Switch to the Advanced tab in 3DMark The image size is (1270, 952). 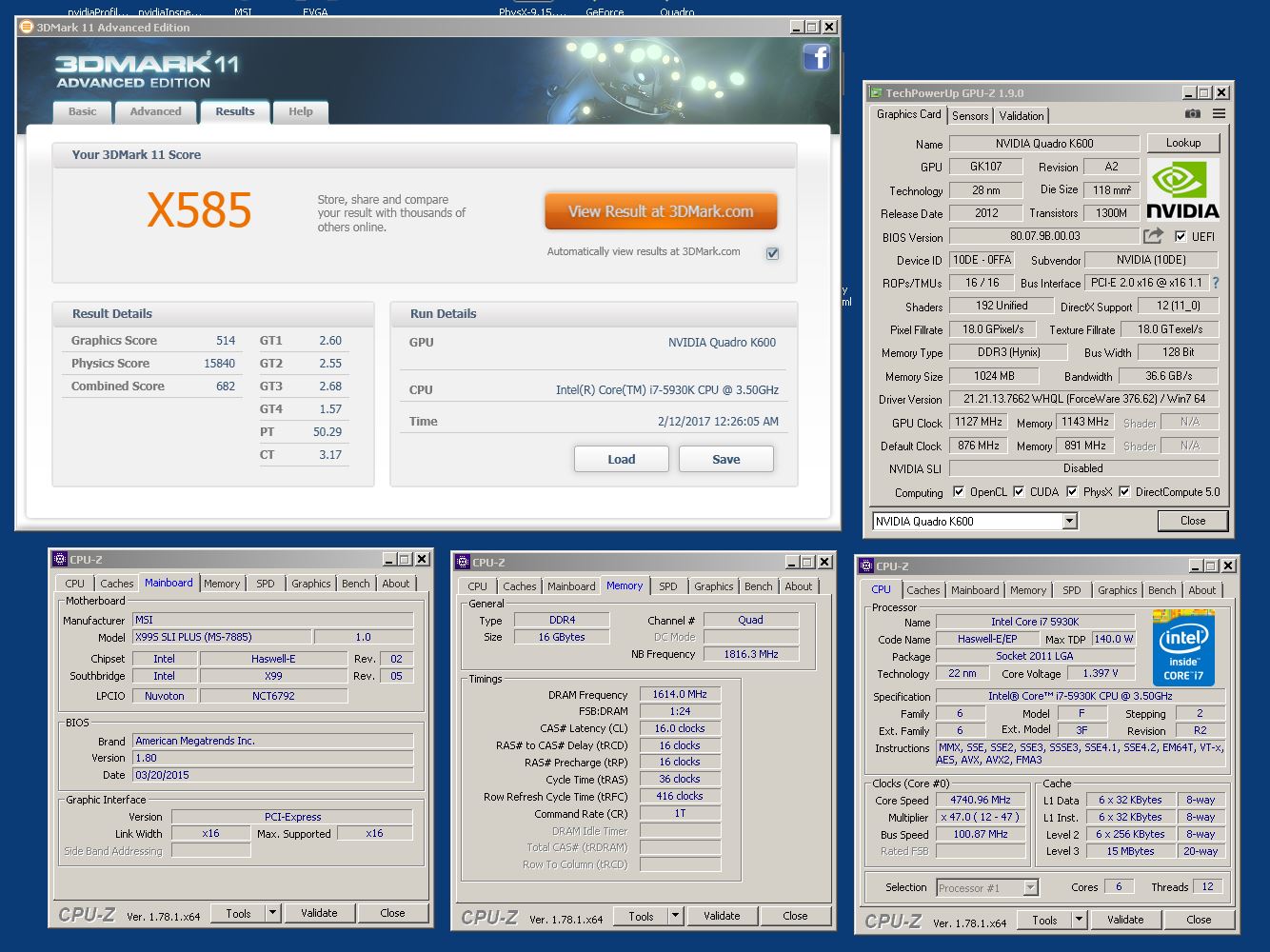point(155,111)
